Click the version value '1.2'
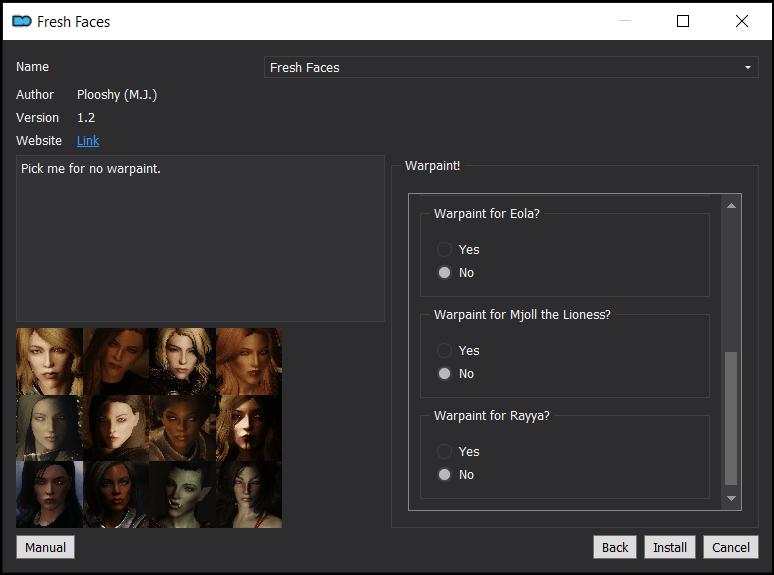The image size is (774, 575). [86, 117]
